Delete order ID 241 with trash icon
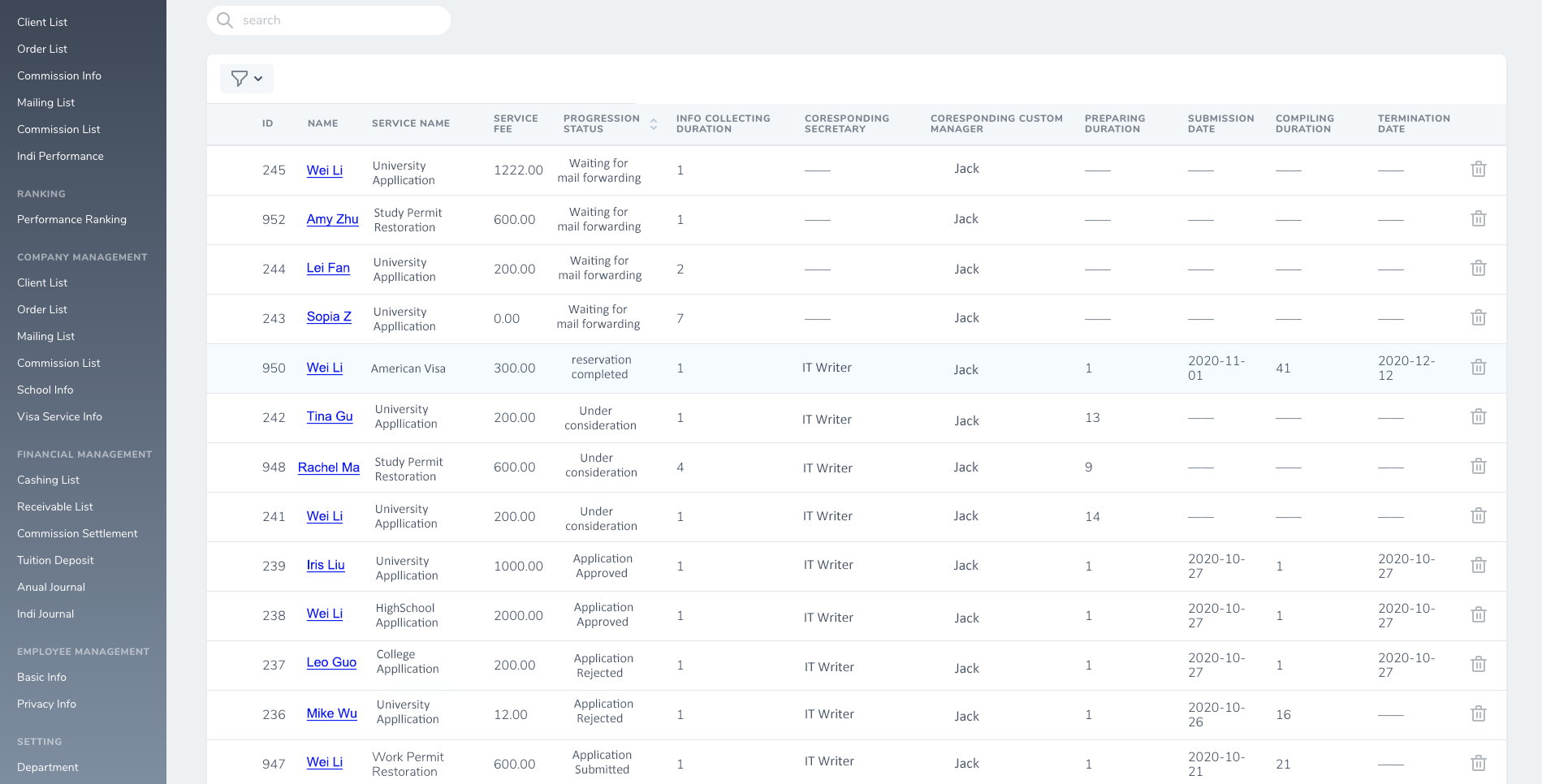Screen dimensions: 1542x784 (1478, 515)
